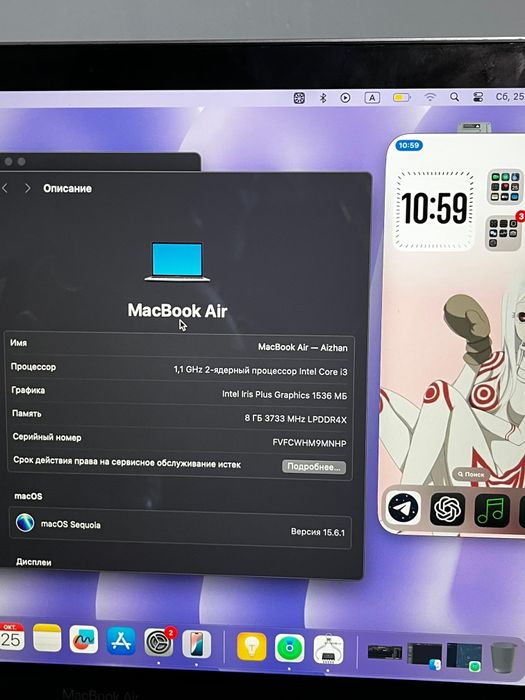The width and height of the screenshot is (525, 700).
Task: Switch keyboard input source in menu bar
Action: point(372,98)
